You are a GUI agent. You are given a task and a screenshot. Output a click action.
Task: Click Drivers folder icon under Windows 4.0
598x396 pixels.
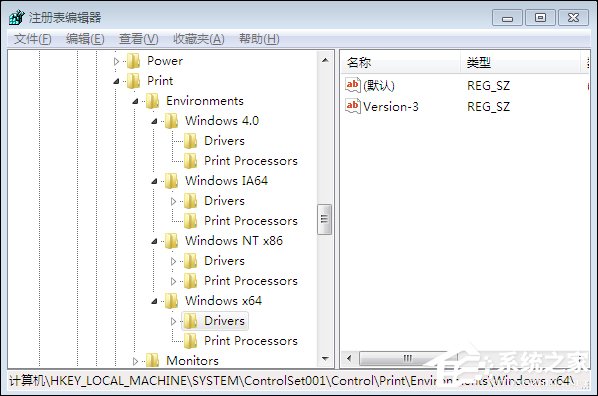point(190,141)
